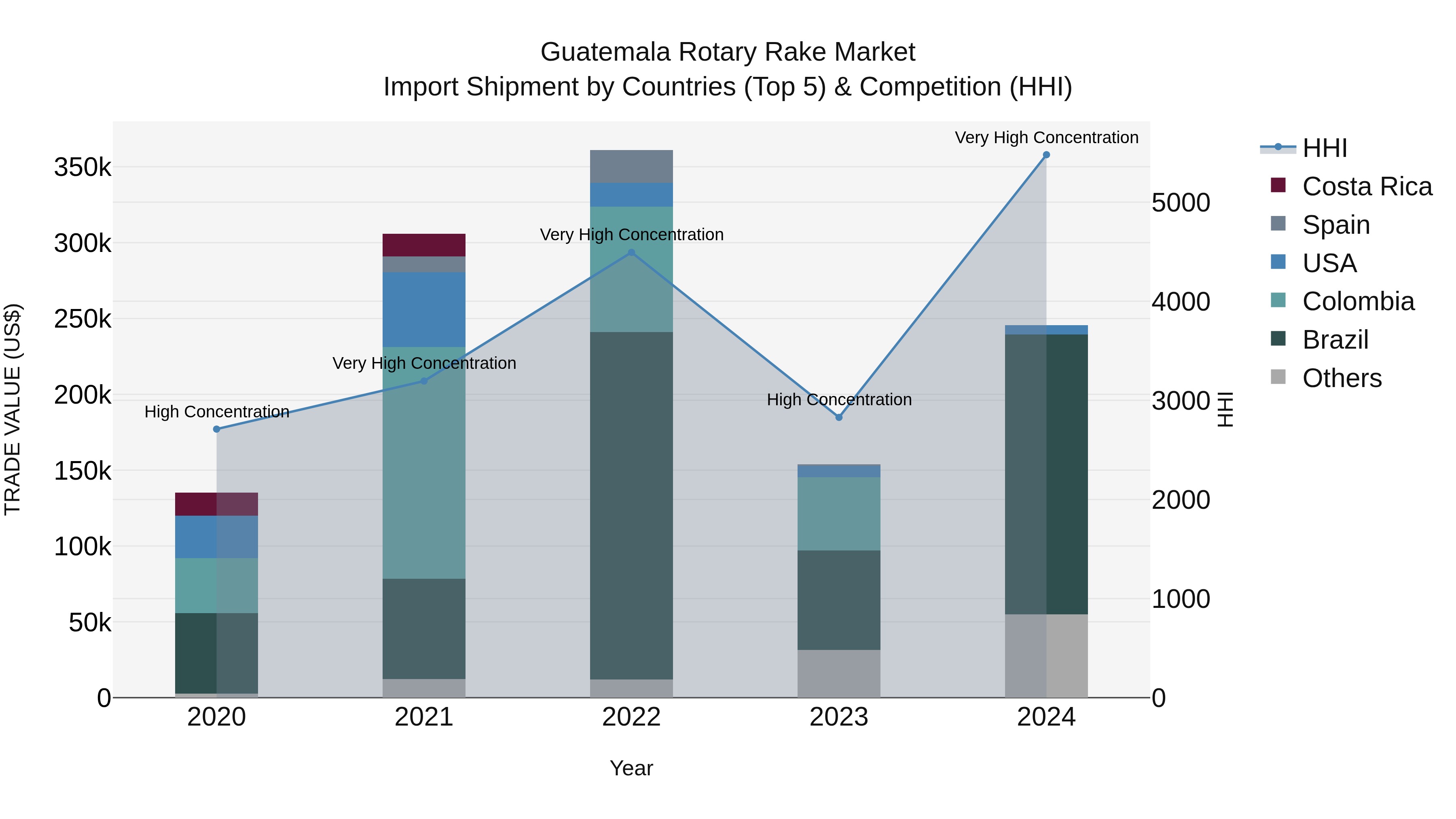Click the Others gray color swatch
Viewport: 1456px width, 819px height.
1278,377
